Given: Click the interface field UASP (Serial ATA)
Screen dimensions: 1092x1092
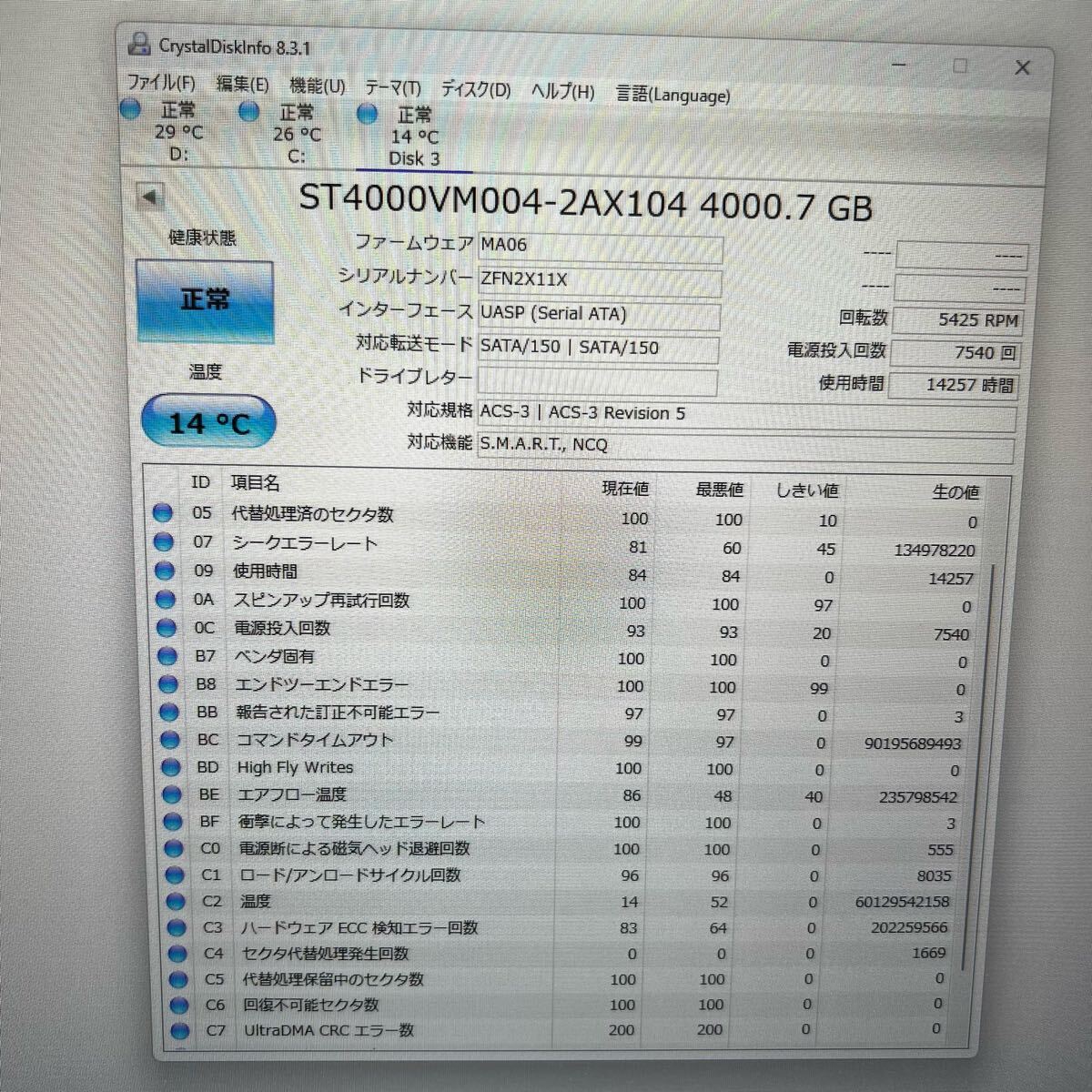Looking at the screenshot, I should click(599, 315).
